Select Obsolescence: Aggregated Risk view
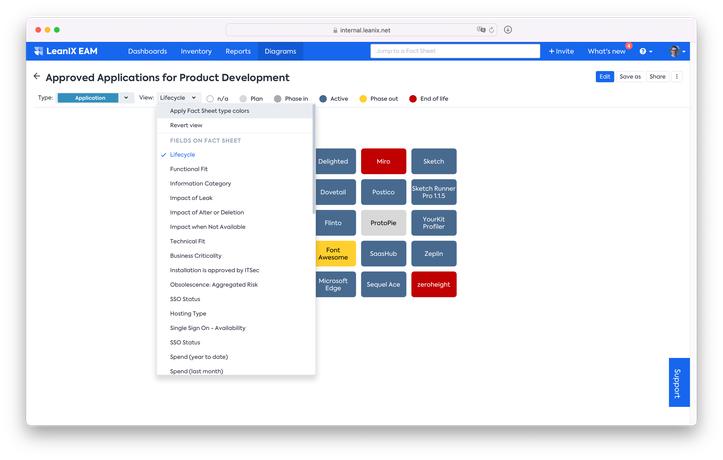Viewport: 723px width, 460px height. coord(235,284)
